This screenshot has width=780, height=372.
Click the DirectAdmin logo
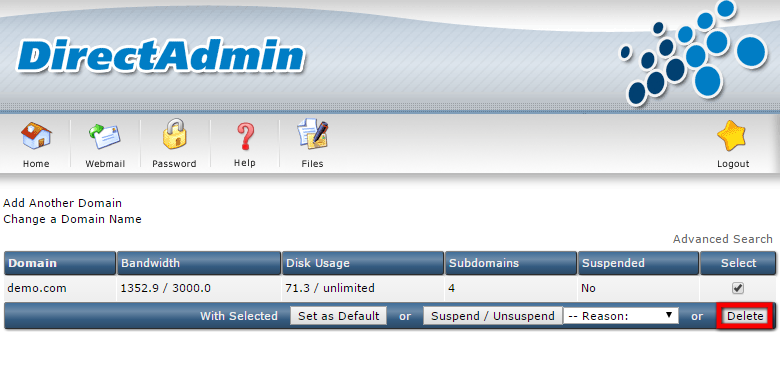pos(160,57)
